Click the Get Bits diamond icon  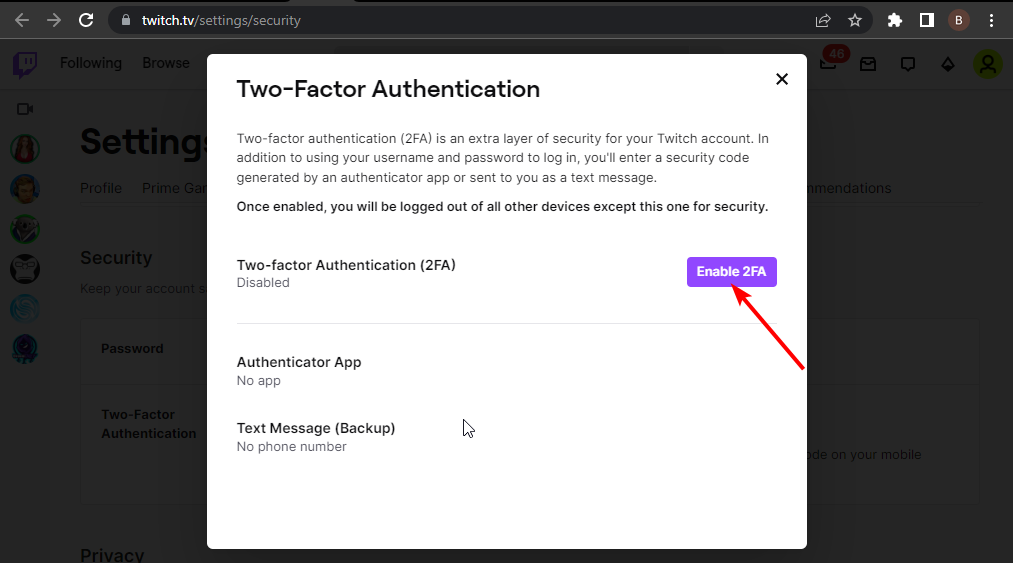coord(948,64)
